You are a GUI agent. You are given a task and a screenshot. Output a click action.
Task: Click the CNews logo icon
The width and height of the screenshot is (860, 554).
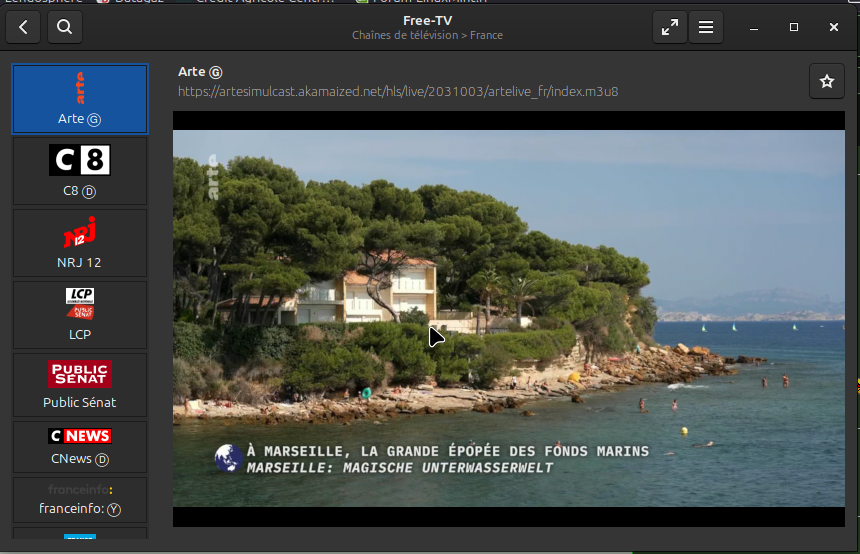click(x=80, y=436)
